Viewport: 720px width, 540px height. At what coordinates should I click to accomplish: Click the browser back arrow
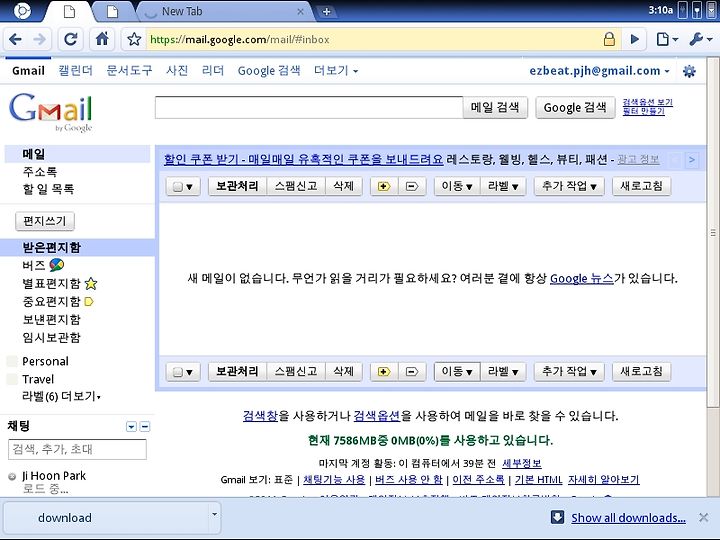(x=15, y=39)
